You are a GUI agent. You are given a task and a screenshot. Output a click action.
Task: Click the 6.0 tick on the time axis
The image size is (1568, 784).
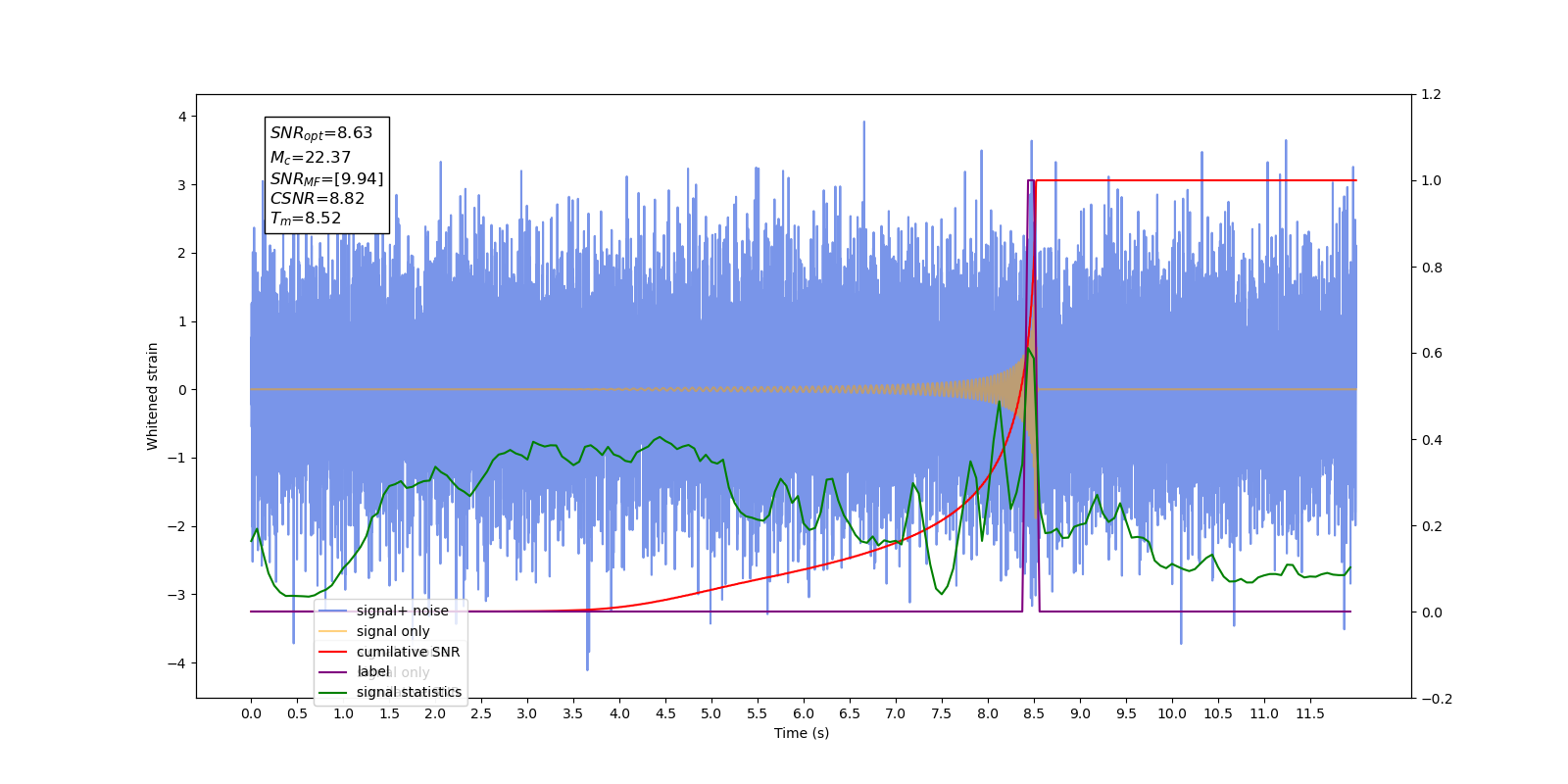tap(804, 713)
